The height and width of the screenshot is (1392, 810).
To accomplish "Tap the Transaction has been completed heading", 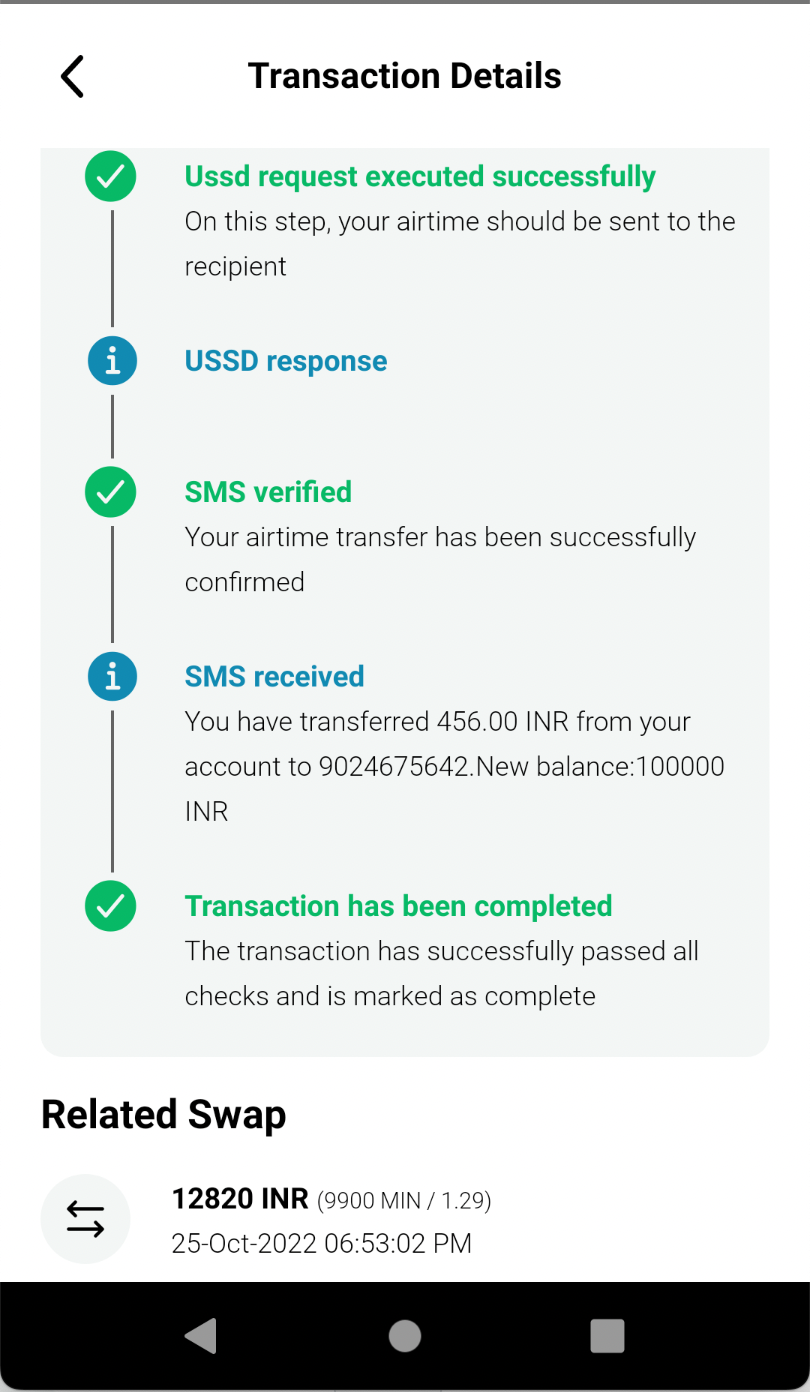I will [398, 906].
